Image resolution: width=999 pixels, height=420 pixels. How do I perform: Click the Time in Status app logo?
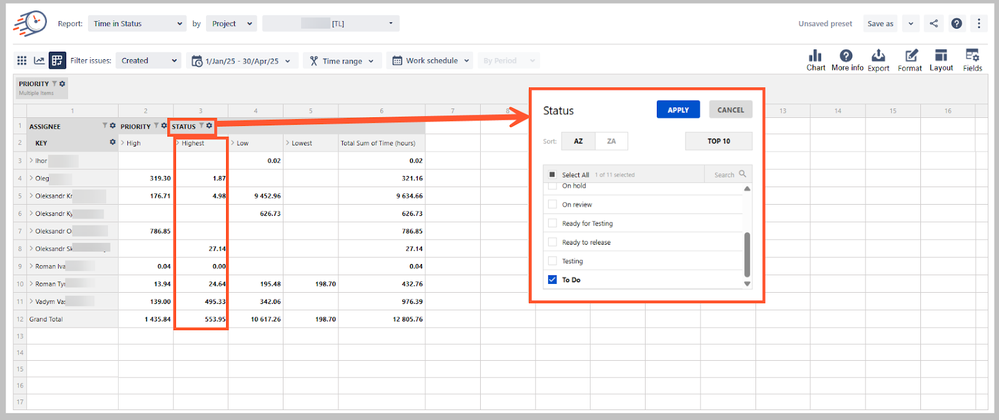click(29, 24)
